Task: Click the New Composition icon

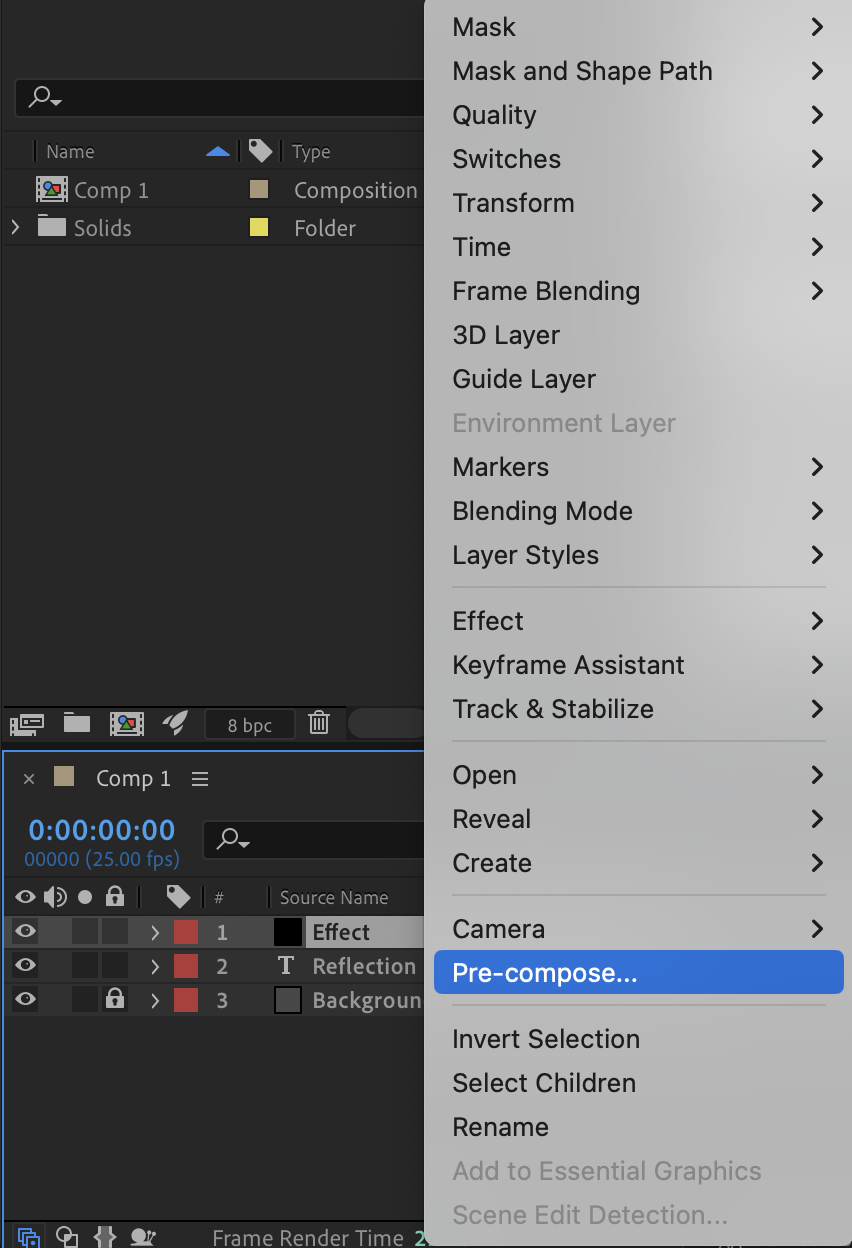Action: click(127, 723)
